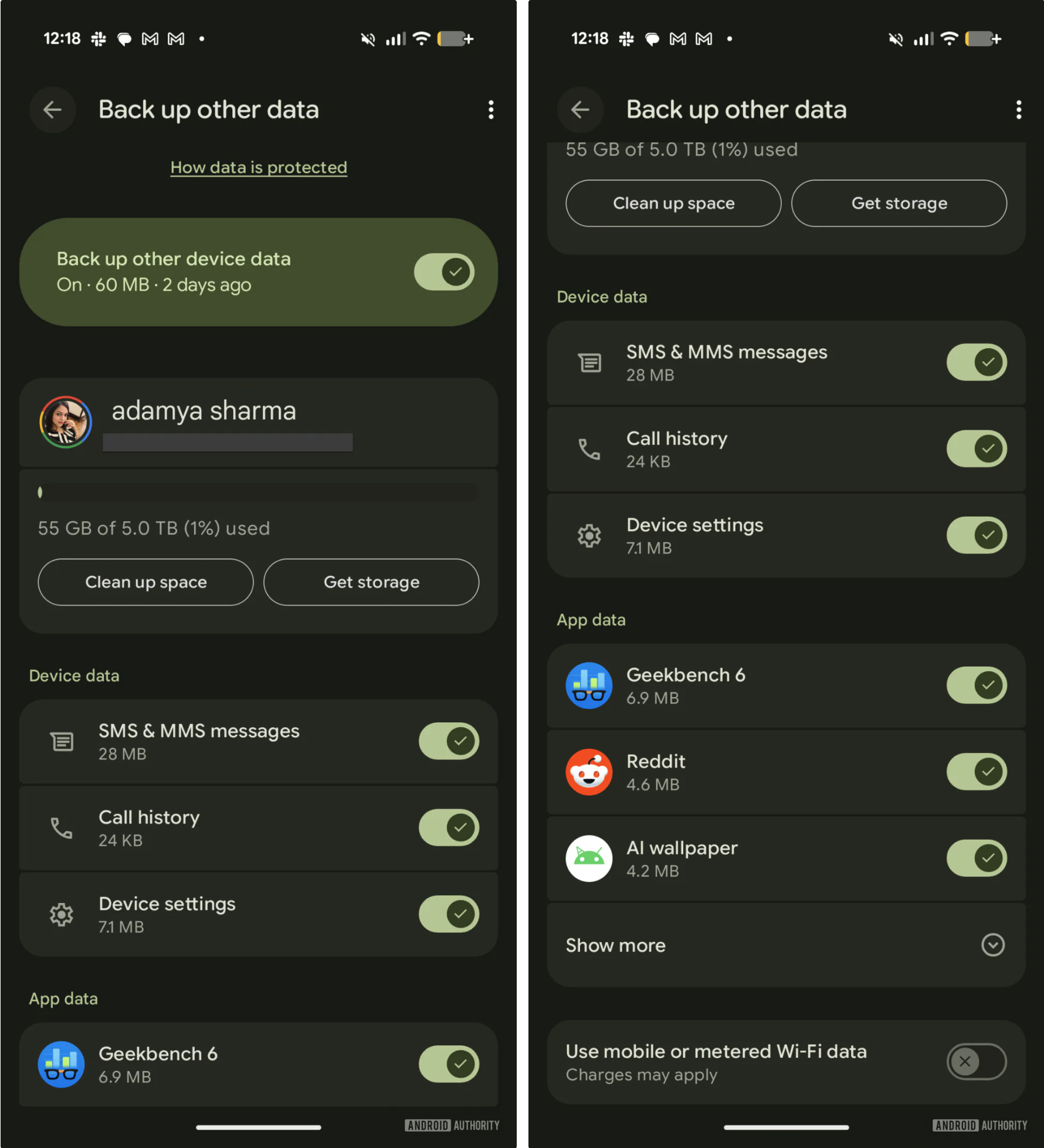The height and width of the screenshot is (1148, 1044).
Task: Tap the Reddit app icon
Action: pos(589,772)
